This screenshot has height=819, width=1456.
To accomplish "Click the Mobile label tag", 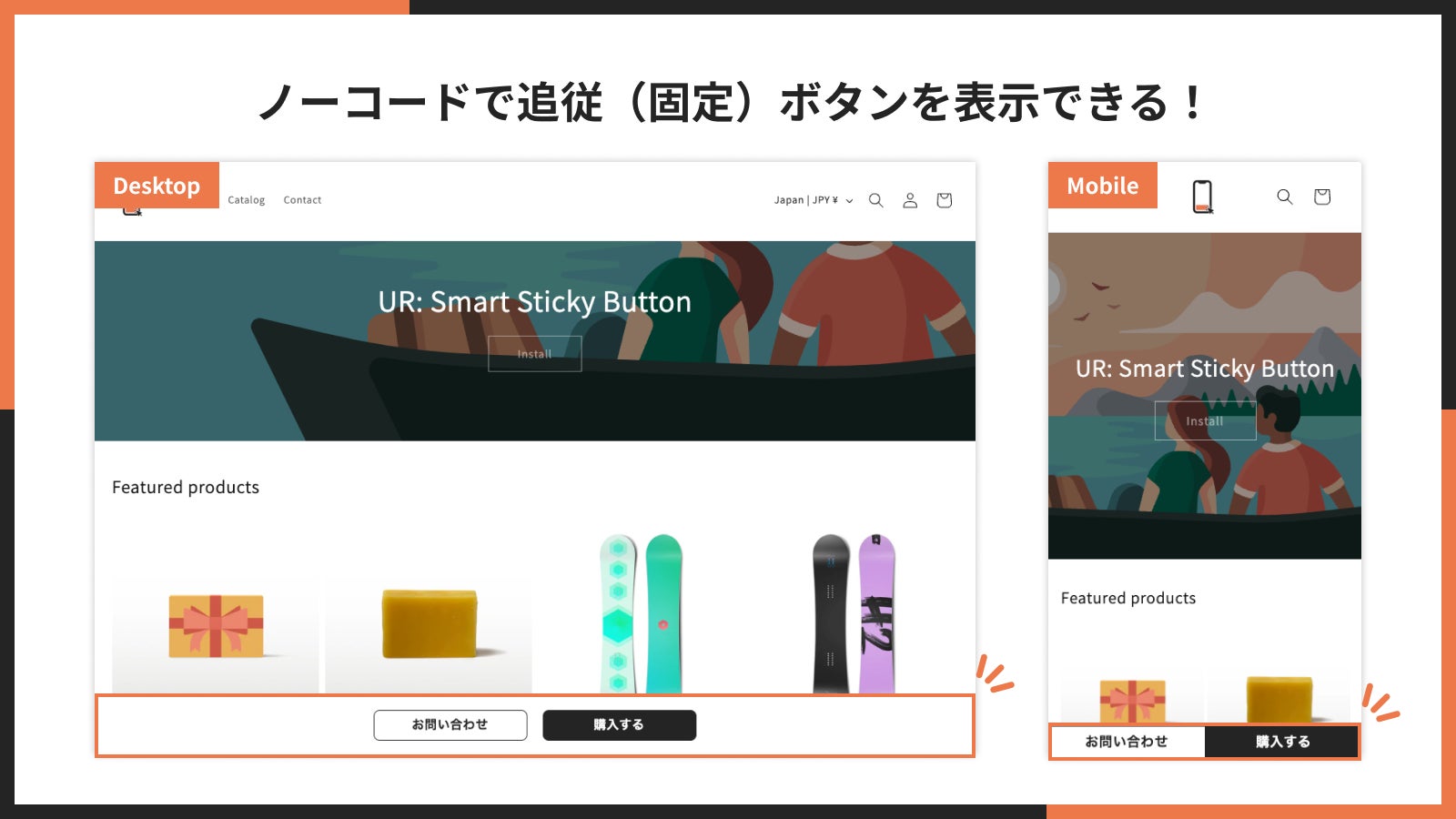I will point(1103,186).
